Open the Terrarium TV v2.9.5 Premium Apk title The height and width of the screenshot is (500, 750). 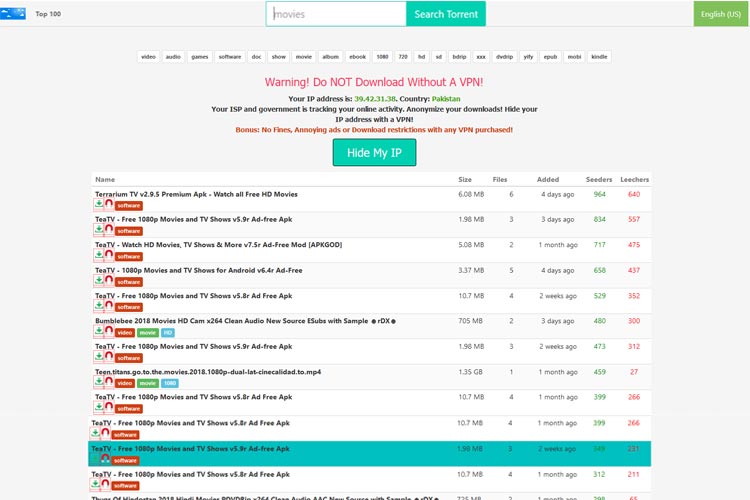pyautogui.click(x=196, y=194)
